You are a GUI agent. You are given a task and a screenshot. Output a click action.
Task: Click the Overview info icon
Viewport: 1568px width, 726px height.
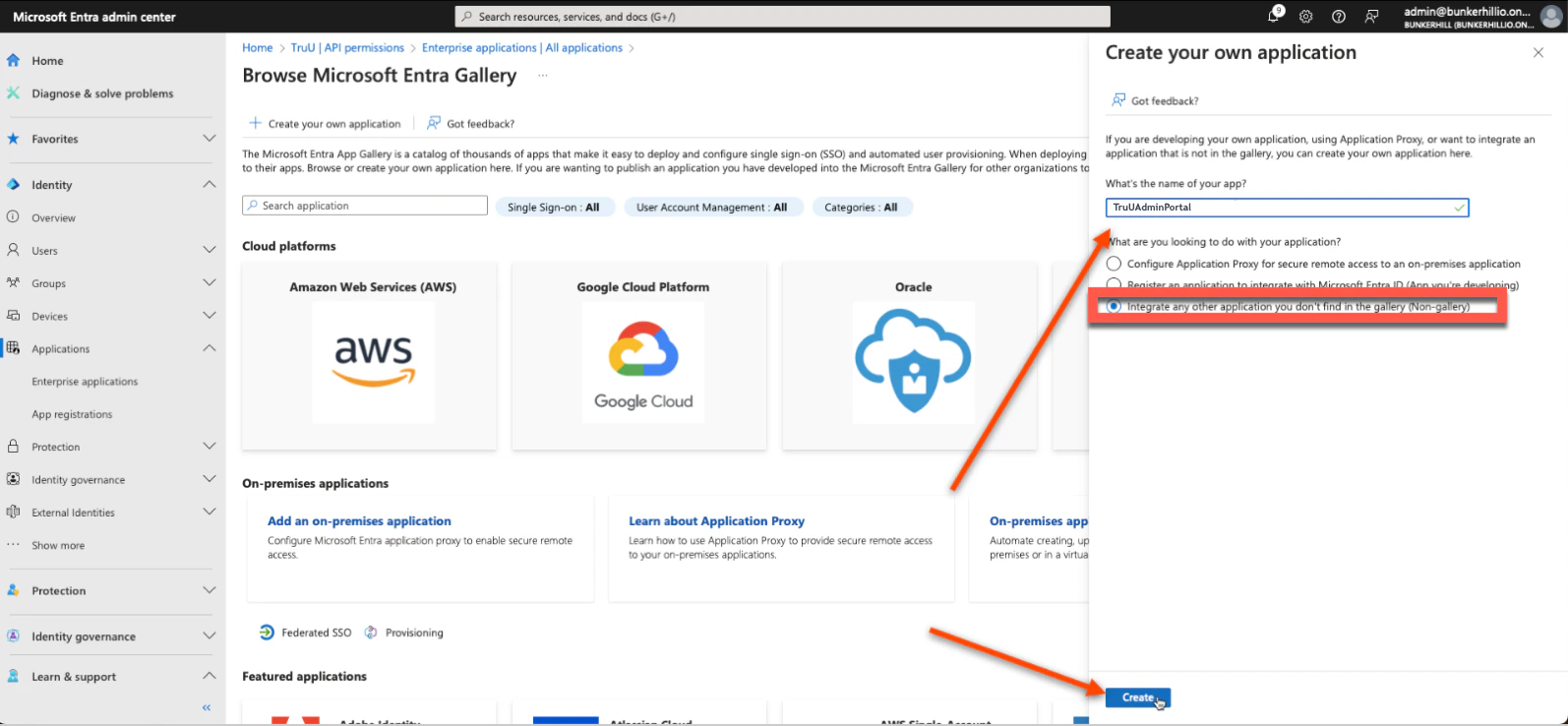tap(13, 217)
